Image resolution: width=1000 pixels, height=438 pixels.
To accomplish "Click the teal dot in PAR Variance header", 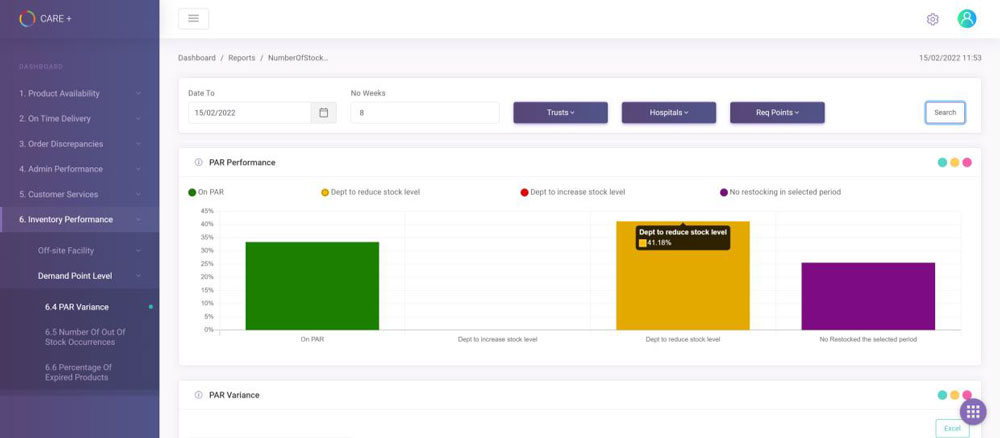I will [942, 395].
